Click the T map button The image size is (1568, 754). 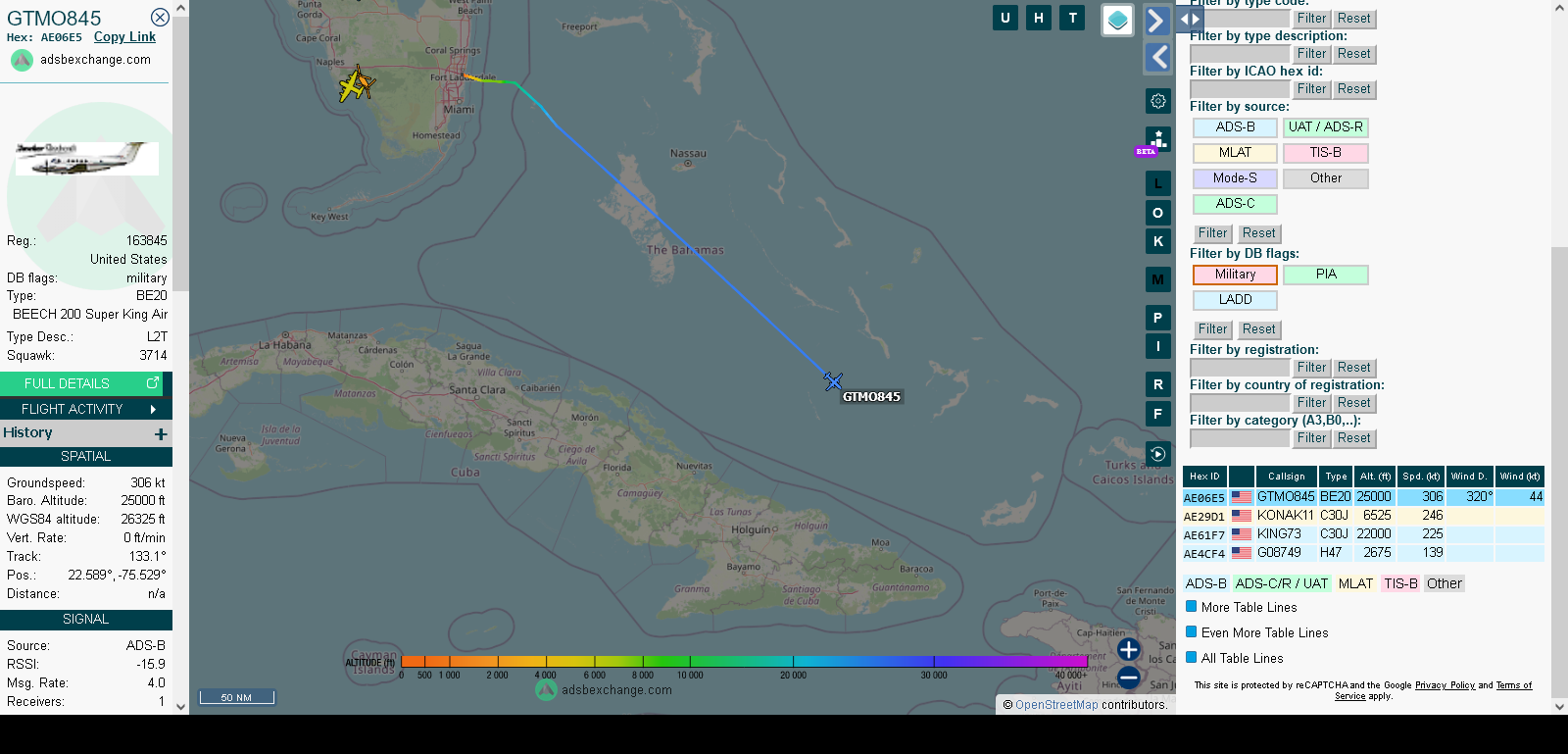[x=1073, y=18]
